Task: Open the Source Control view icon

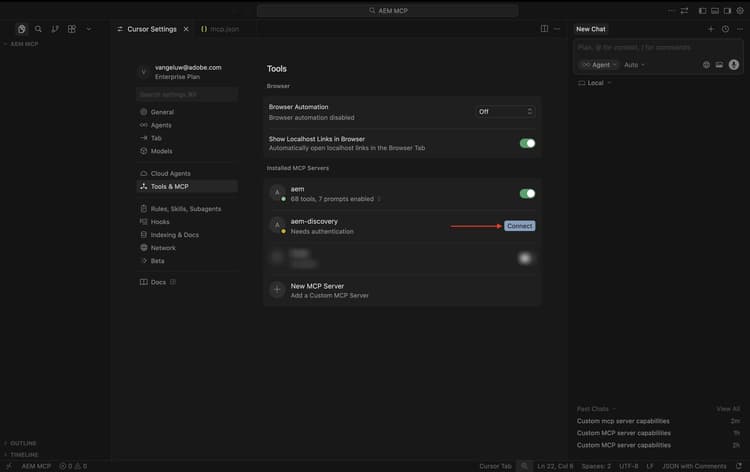Action: tap(55, 29)
